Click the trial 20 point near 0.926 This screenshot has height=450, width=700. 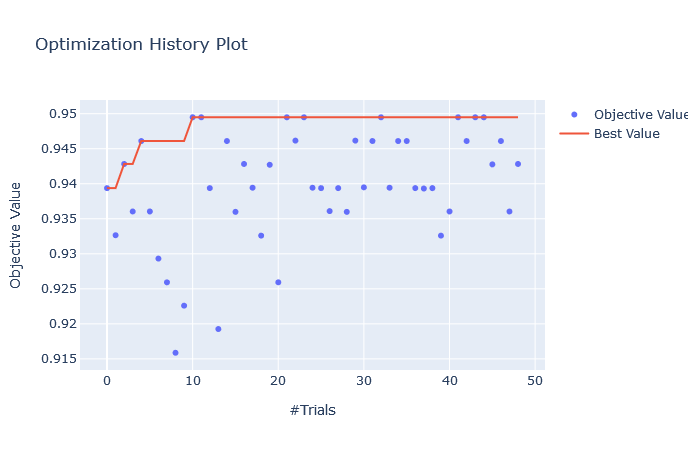tap(278, 282)
